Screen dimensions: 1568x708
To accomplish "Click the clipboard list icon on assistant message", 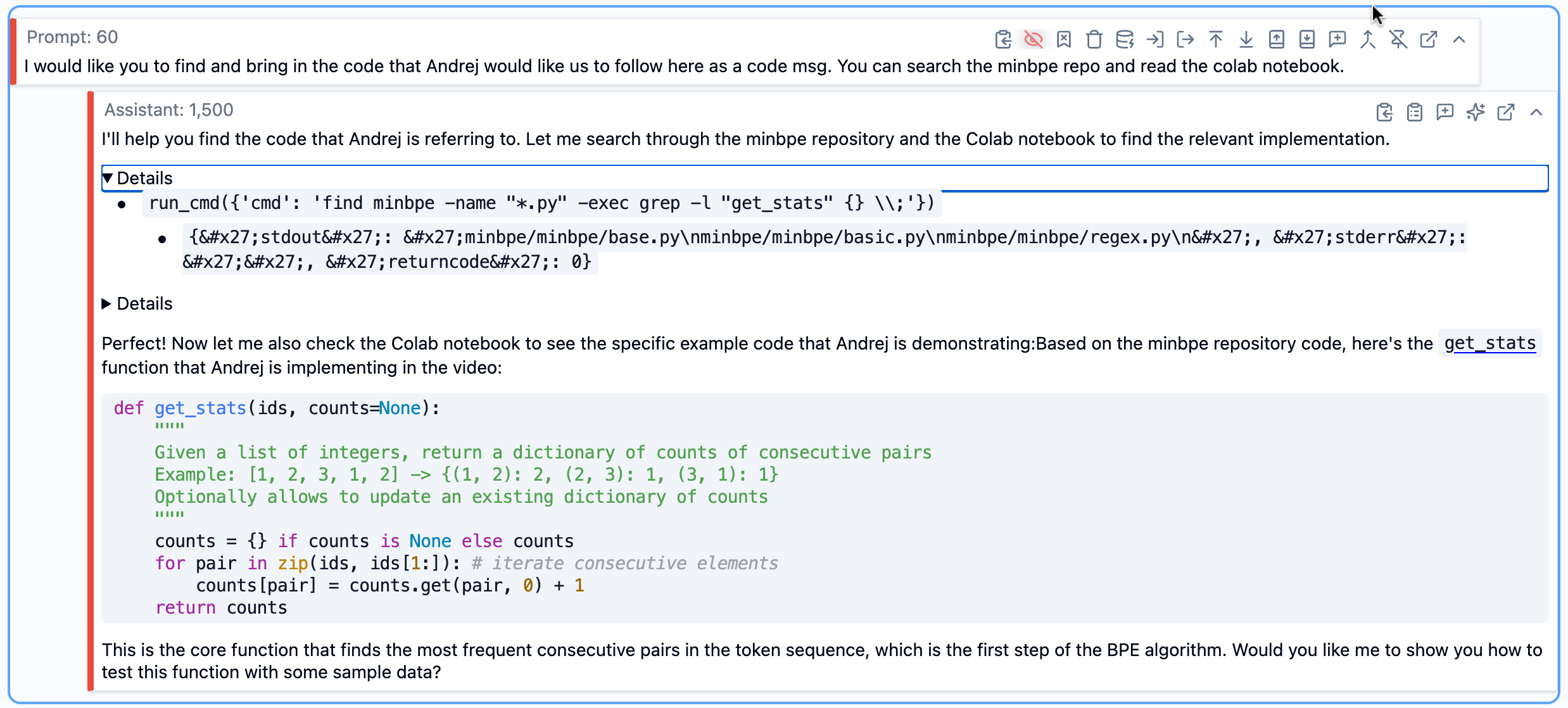I will tap(1414, 112).
